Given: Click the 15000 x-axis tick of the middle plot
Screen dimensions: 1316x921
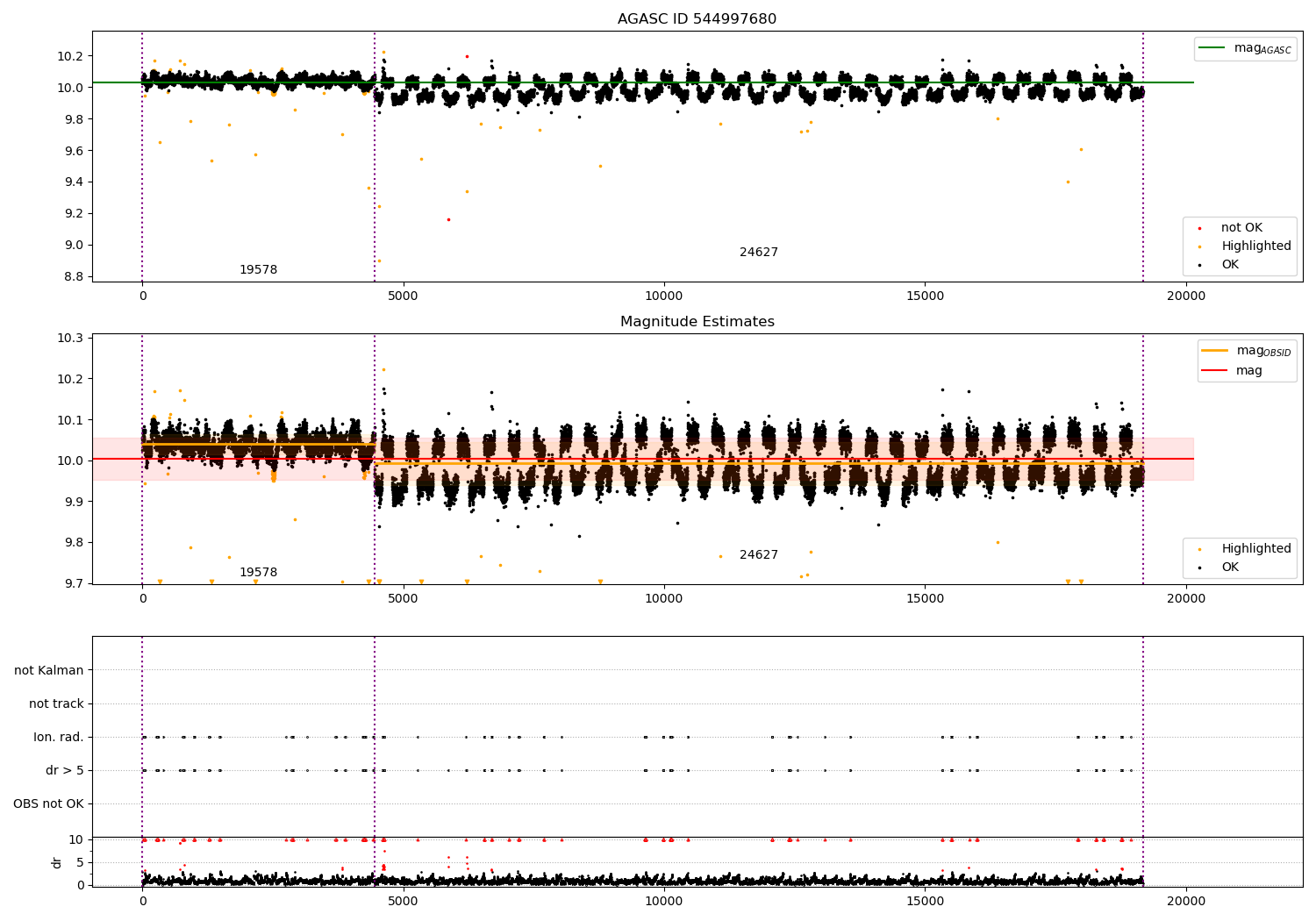Looking at the screenshot, I should click(925, 598).
